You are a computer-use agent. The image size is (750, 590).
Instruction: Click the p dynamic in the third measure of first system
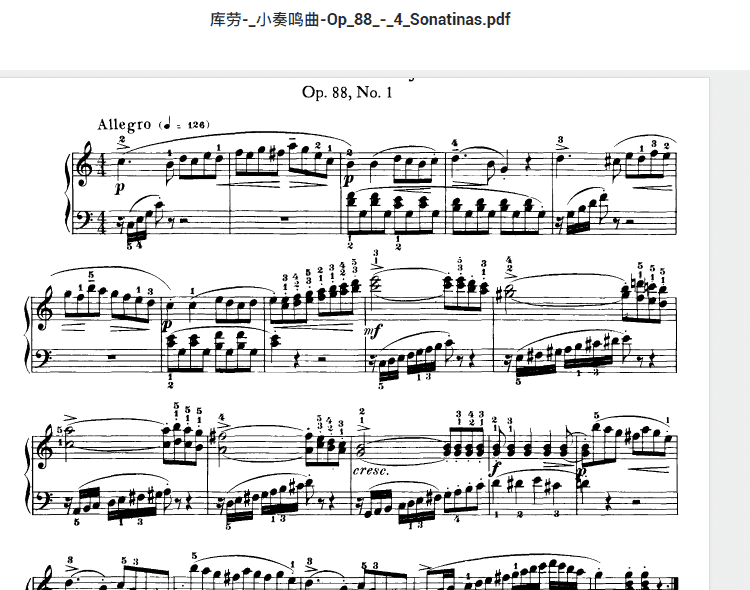(350, 179)
